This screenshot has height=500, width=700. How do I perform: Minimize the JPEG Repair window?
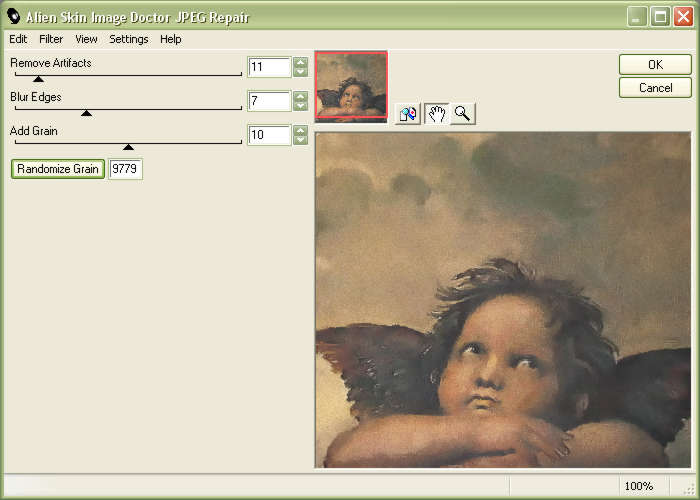pos(637,17)
